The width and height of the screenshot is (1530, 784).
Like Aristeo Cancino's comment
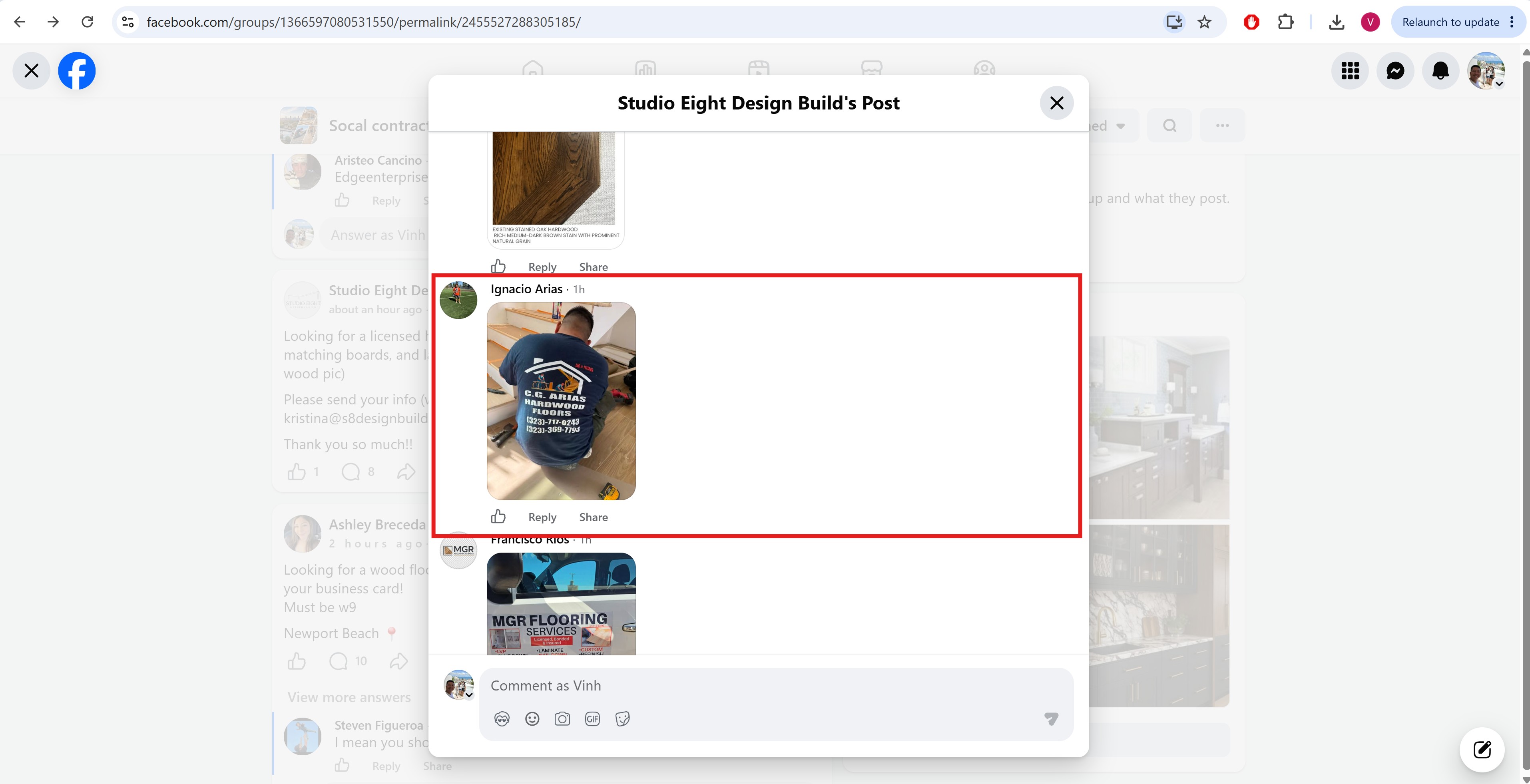[342, 200]
